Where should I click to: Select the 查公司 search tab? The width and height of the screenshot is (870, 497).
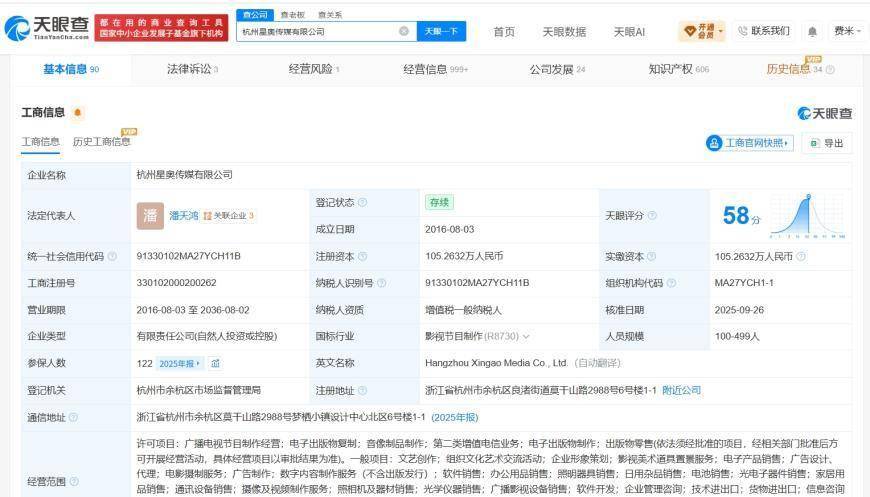(x=255, y=15)
